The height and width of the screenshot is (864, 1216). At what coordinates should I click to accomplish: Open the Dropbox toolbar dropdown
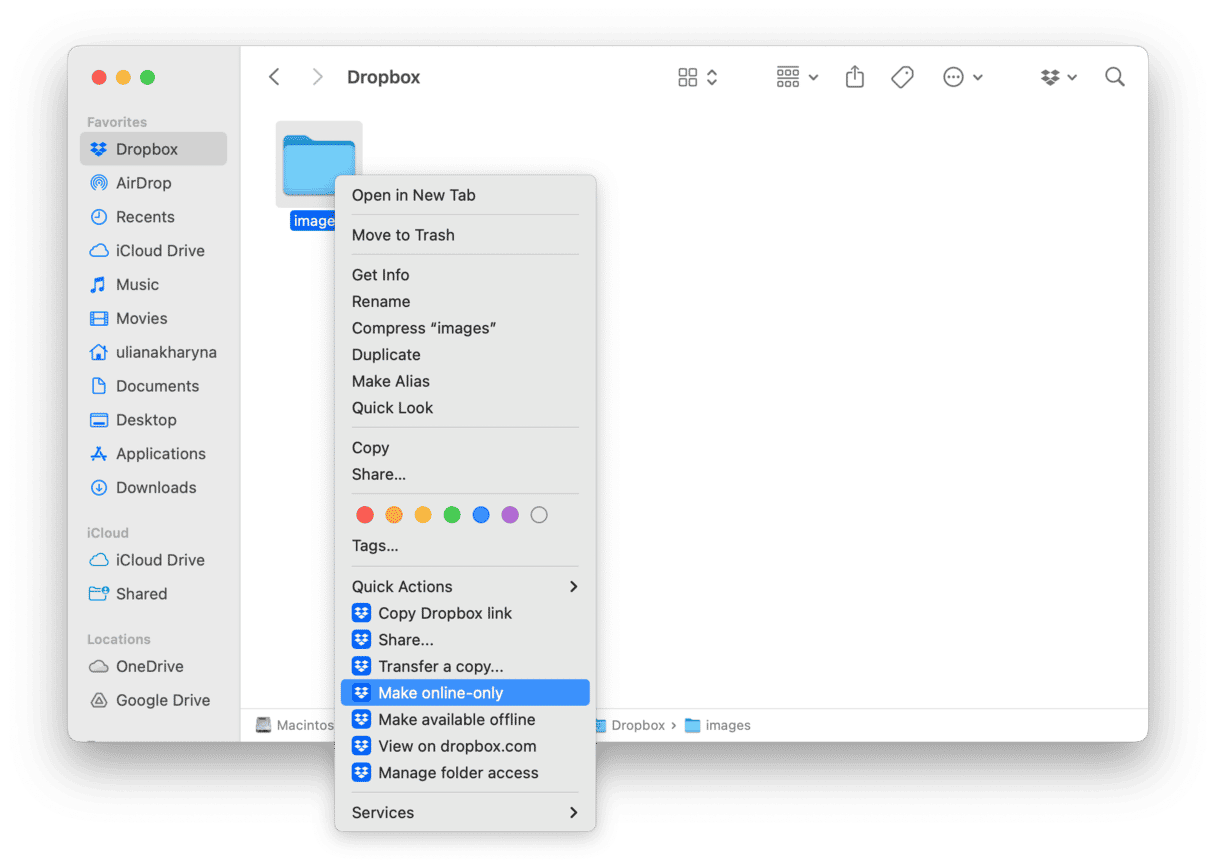[x=1058, y=77]
